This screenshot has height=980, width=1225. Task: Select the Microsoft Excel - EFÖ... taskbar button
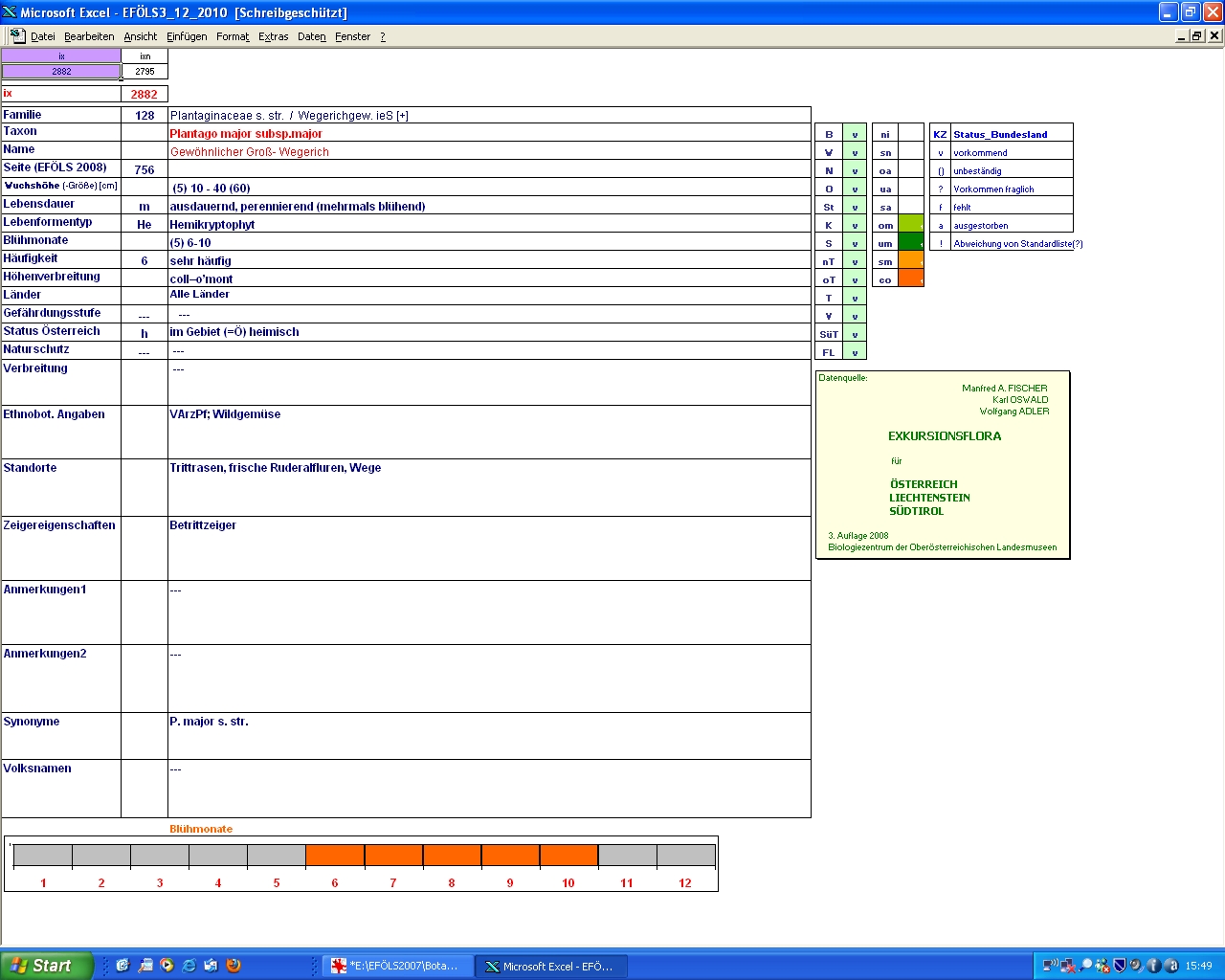tap(551, 966)
